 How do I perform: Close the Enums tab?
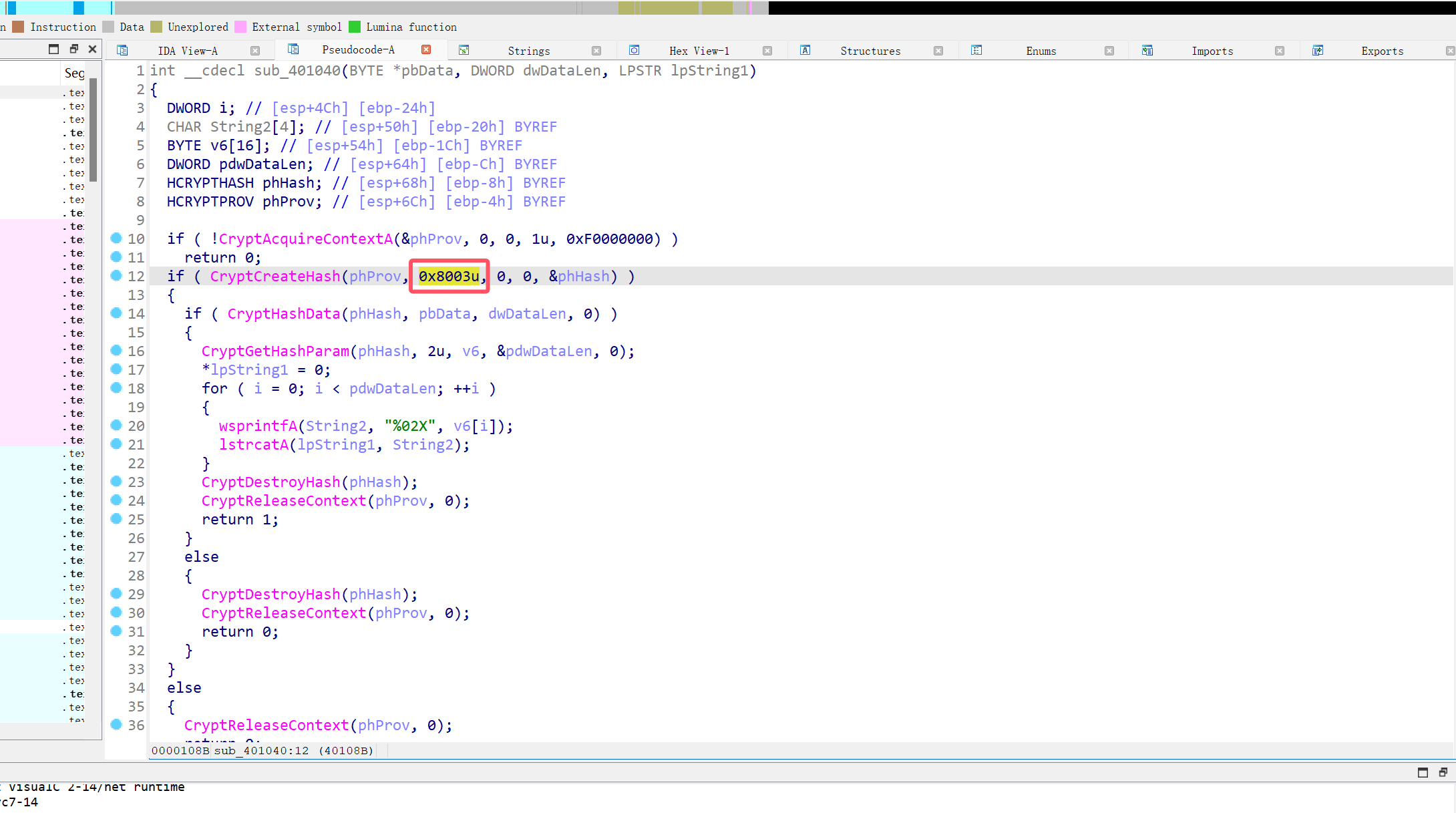point(1109,51)
